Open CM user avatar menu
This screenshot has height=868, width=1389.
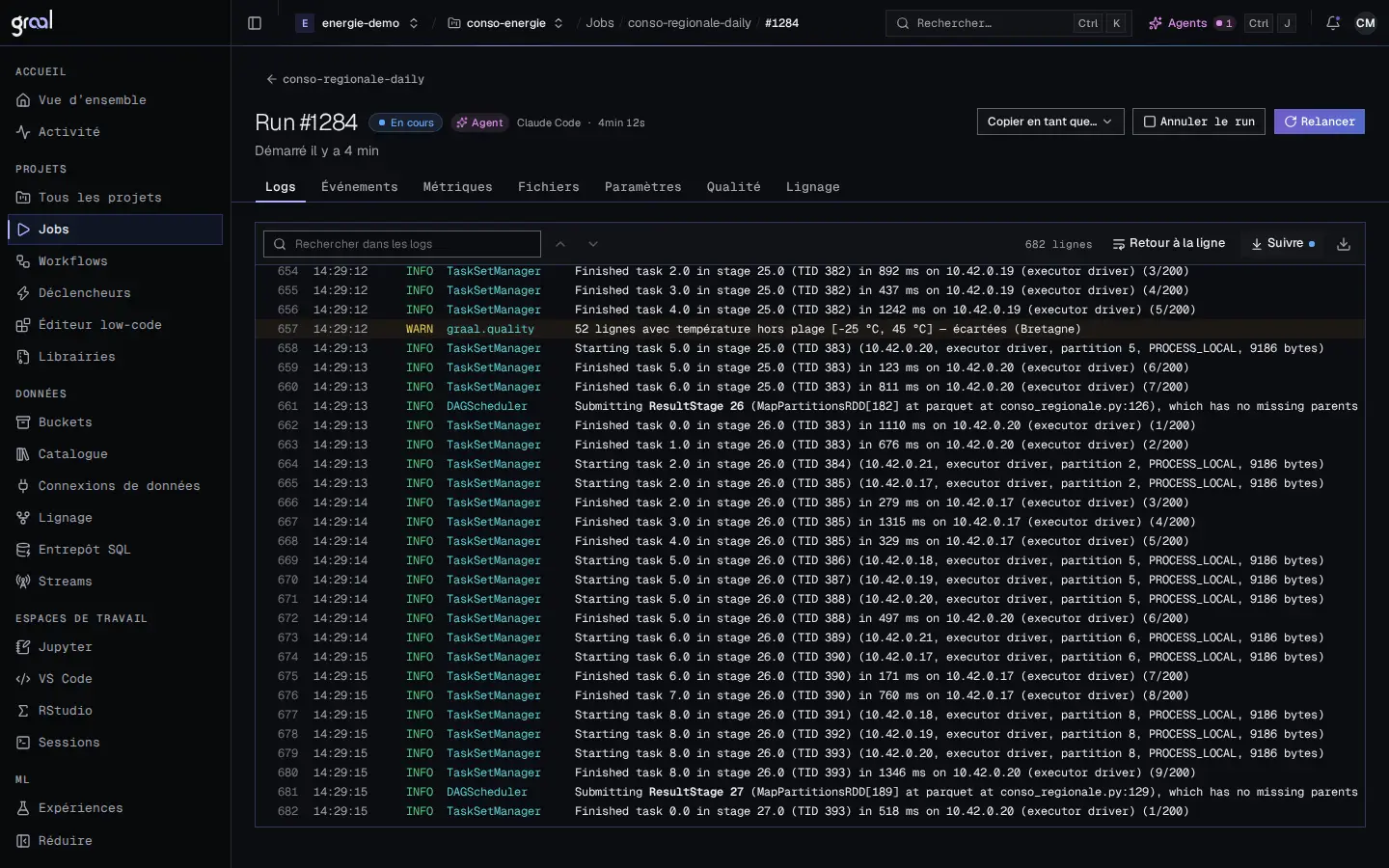pyautogui.click(x=1365, y=23)
